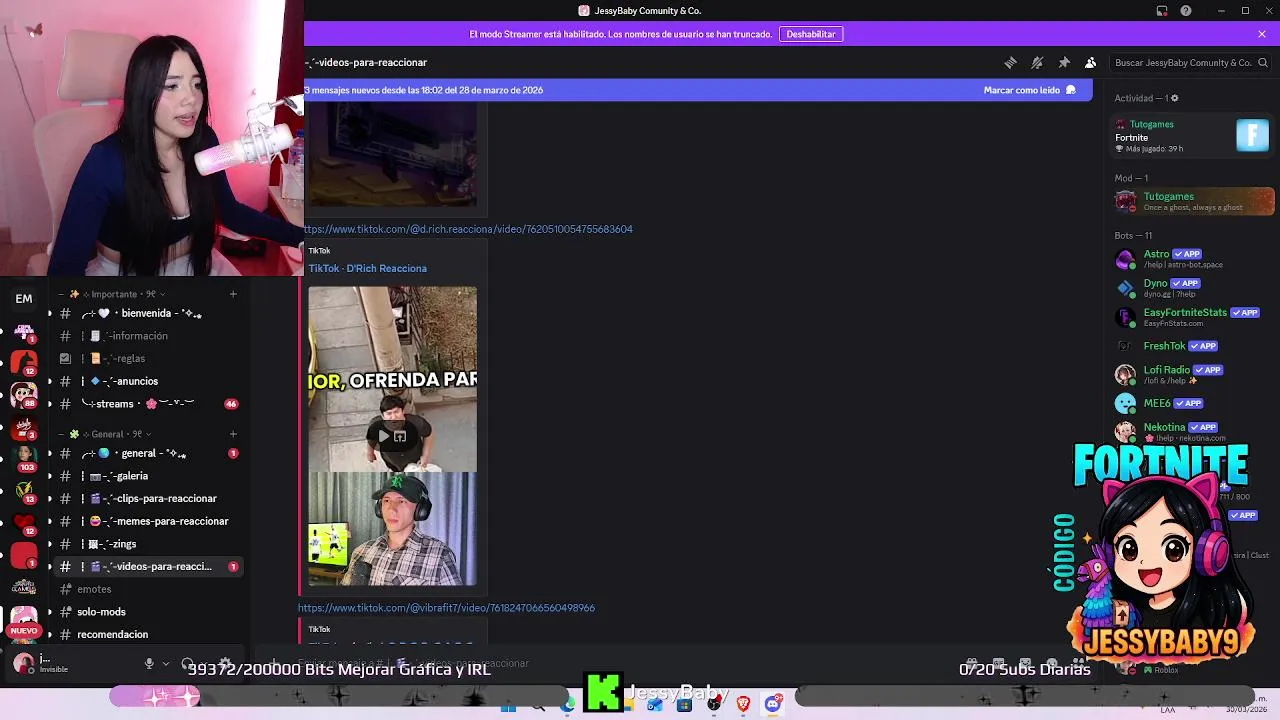
Task: Open the Actividad settings gear icon
Action: (x=1175, y=98)
